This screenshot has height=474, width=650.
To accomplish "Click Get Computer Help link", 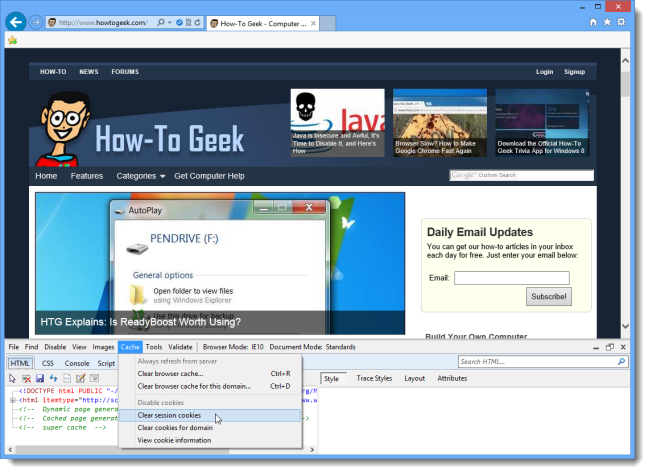I will coord(209,176).
